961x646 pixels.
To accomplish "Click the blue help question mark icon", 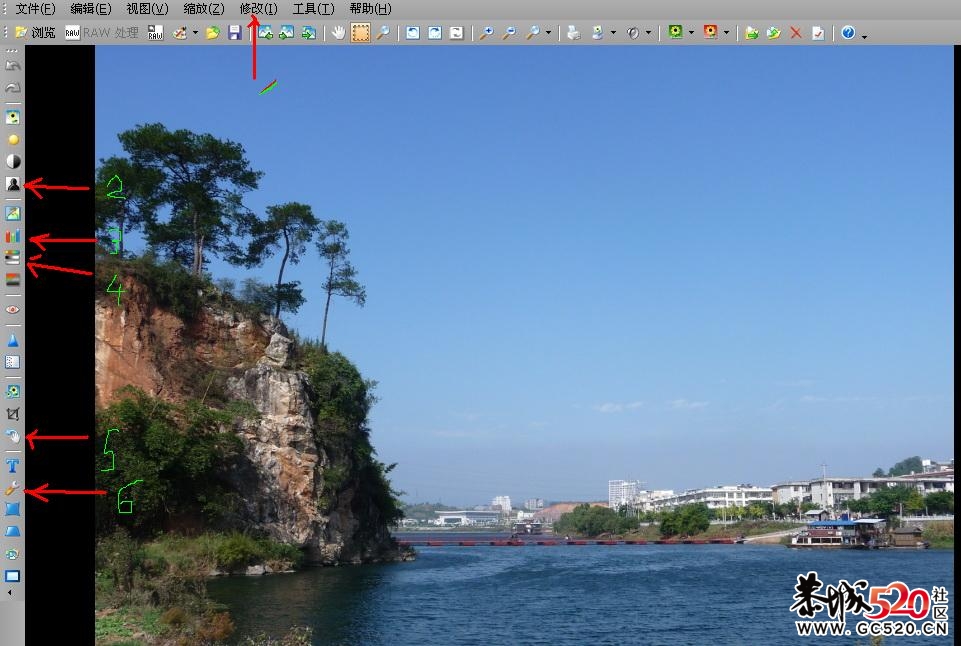I will (x=848, y=33).
